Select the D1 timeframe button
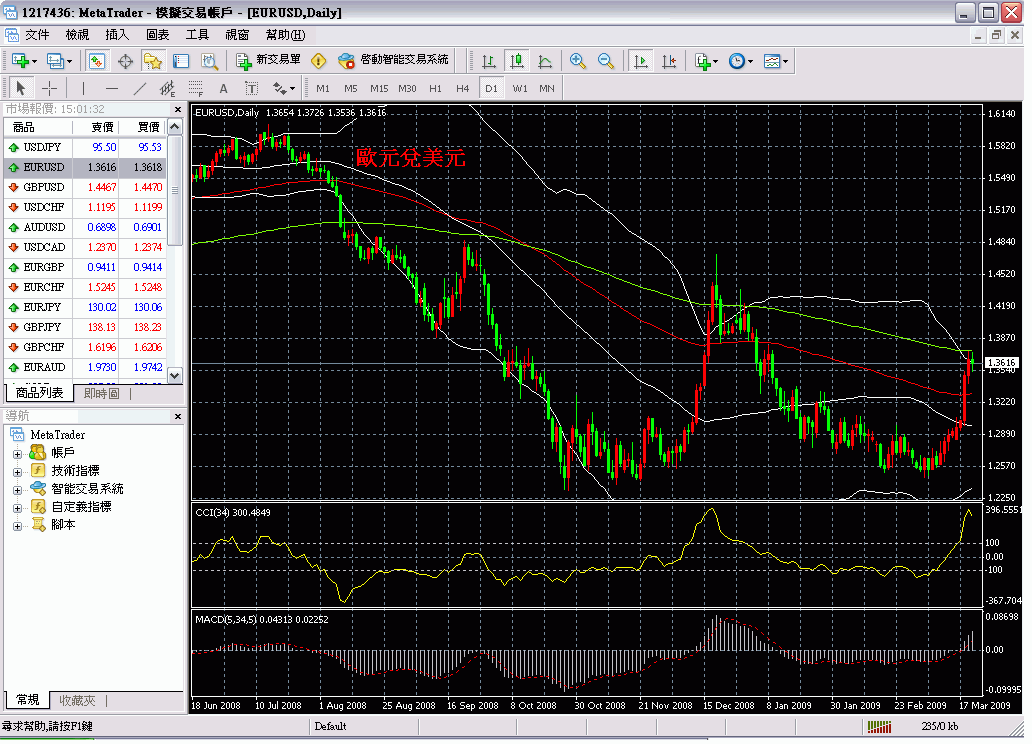Viewport: 1032px width, 744px height. 491,88
